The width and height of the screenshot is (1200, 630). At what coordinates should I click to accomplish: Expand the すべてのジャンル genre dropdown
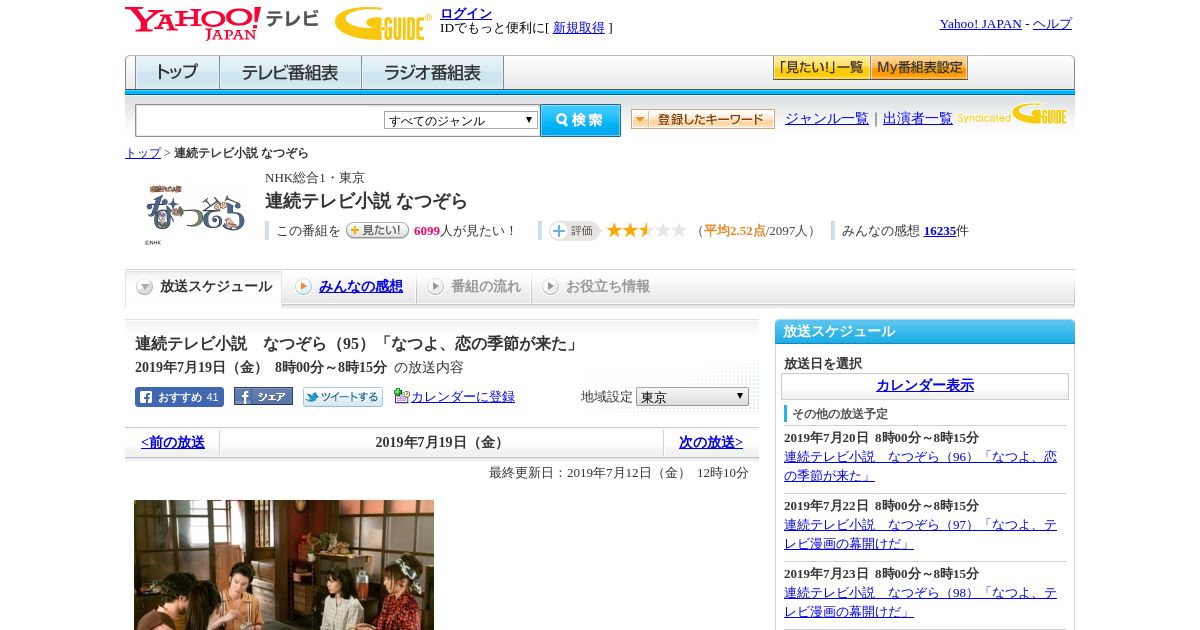click(461, 120)
